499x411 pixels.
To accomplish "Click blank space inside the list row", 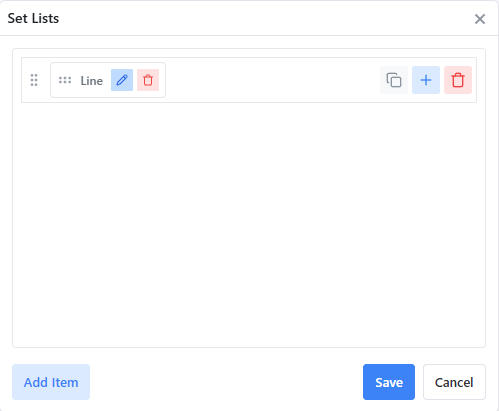I will tap(272, 80).
